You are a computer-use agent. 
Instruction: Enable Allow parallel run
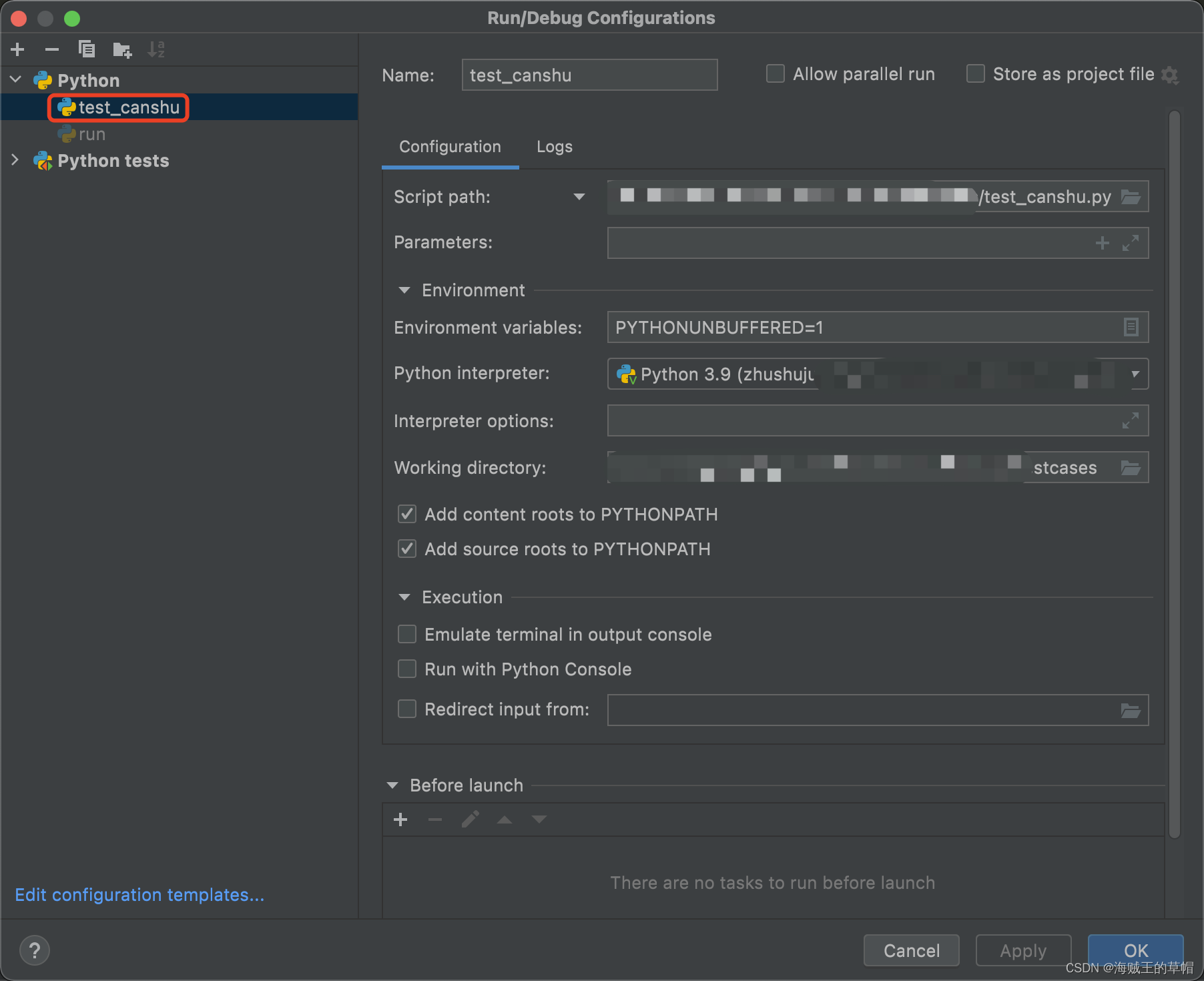pyautogui.click(x=776, y=73)
